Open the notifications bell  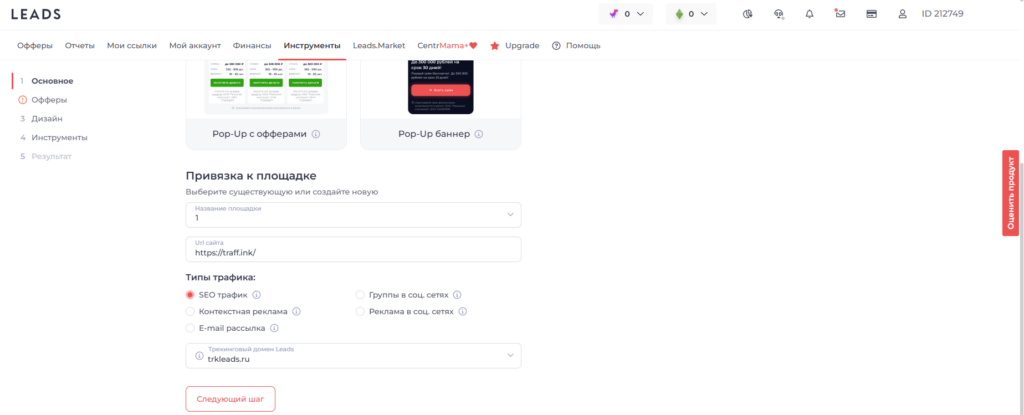point(809,14)
